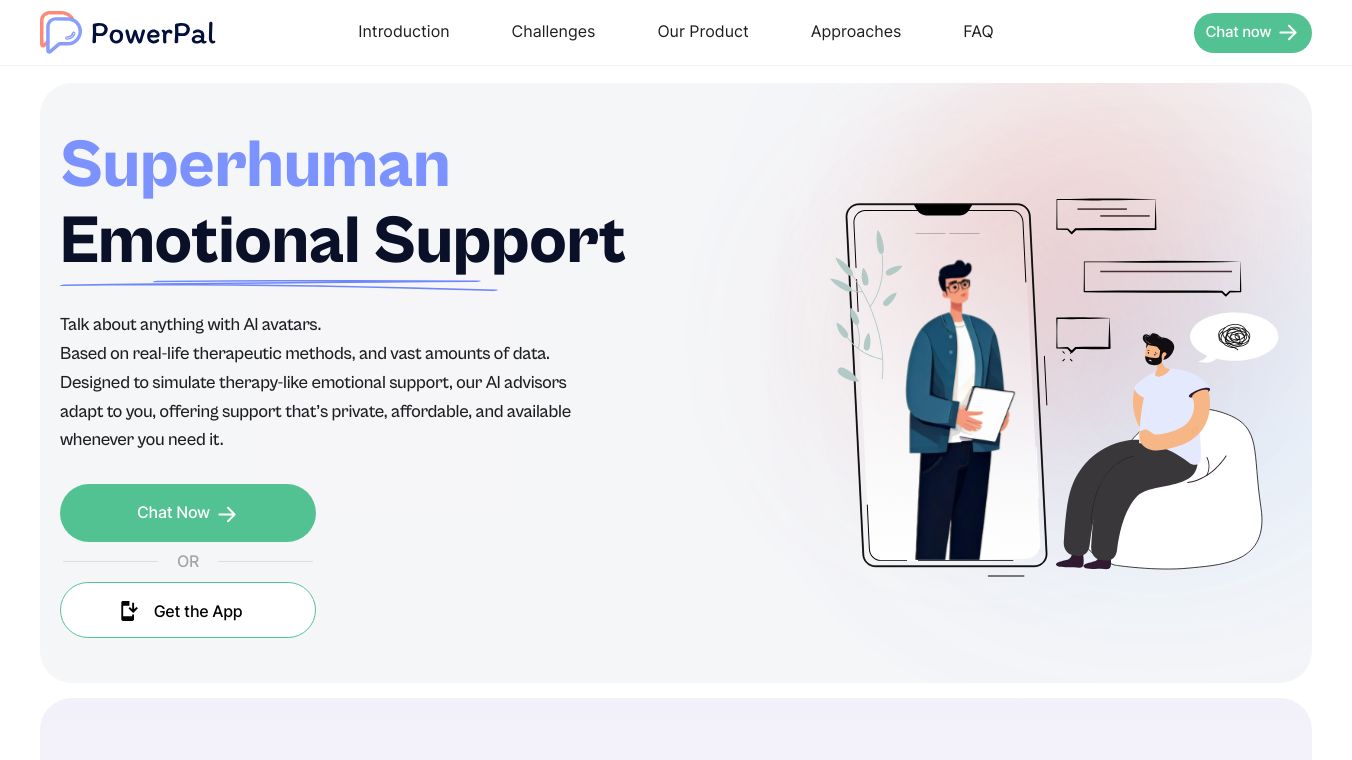Navigate to Approaches

[856, 32]
